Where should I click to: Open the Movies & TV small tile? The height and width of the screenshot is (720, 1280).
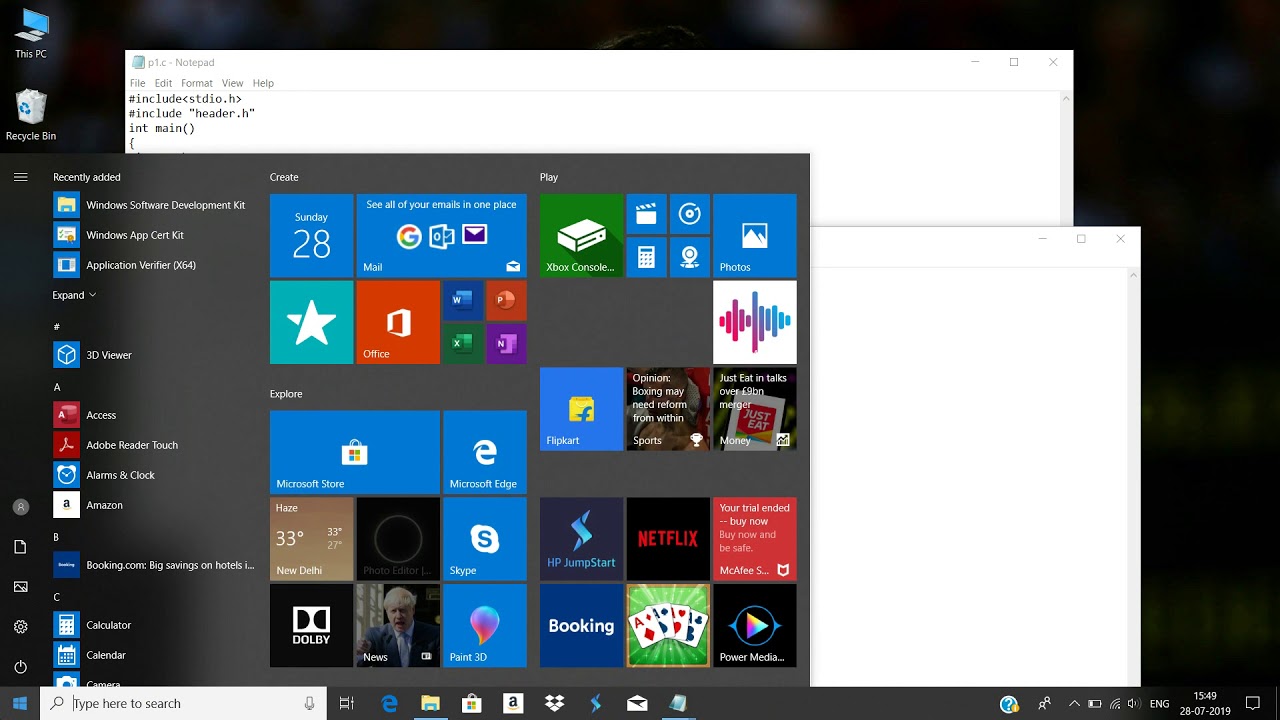(647, 214)
